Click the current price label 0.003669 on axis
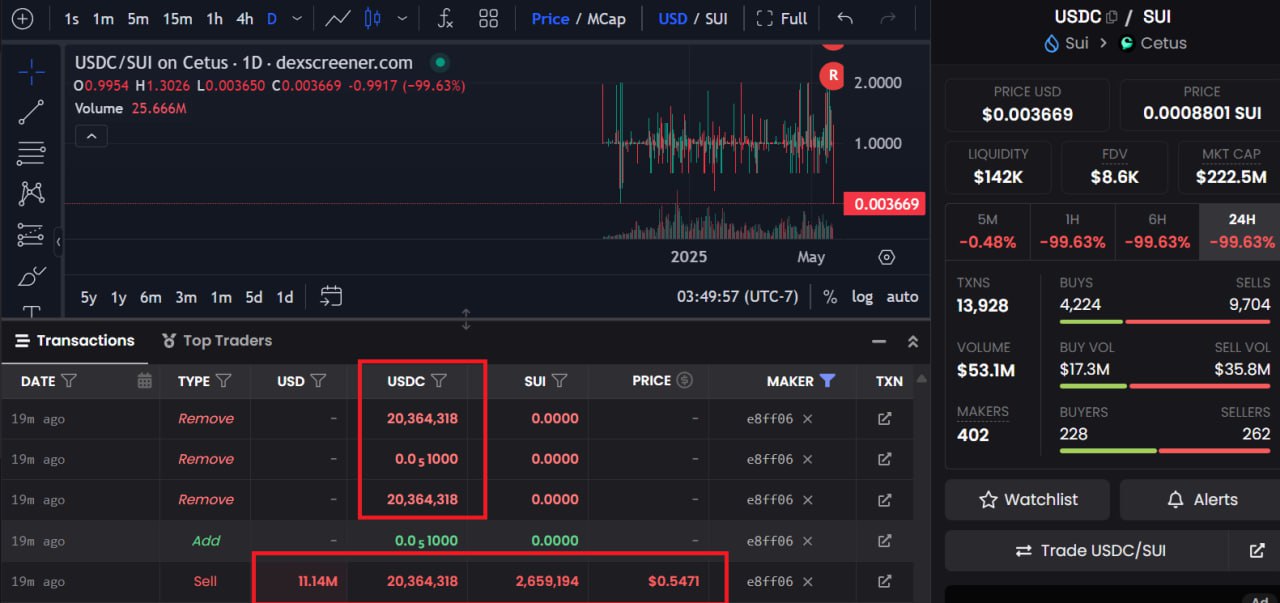This screenshot has height=603, width=1280. tap(884, 205)
